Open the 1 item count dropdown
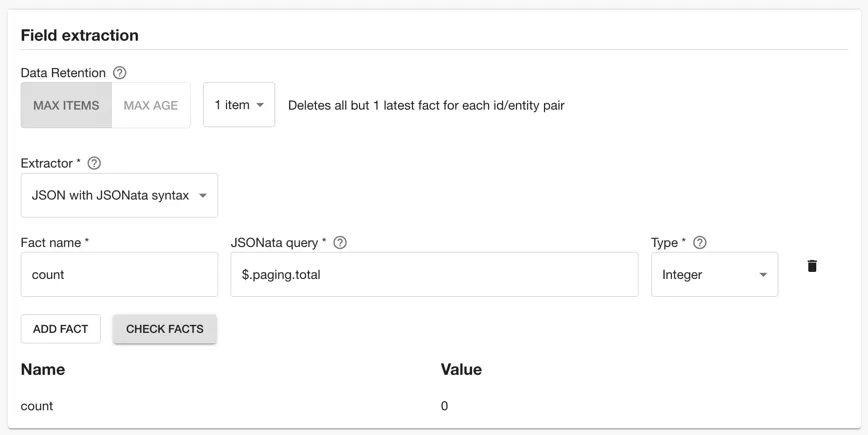The image size is (868, 435). 239,105
